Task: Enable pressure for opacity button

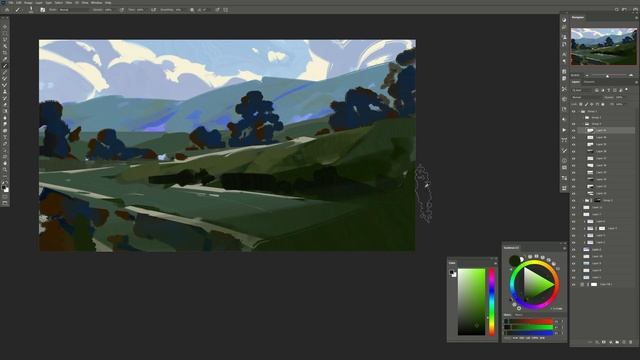Action: [x=122, y=10]
